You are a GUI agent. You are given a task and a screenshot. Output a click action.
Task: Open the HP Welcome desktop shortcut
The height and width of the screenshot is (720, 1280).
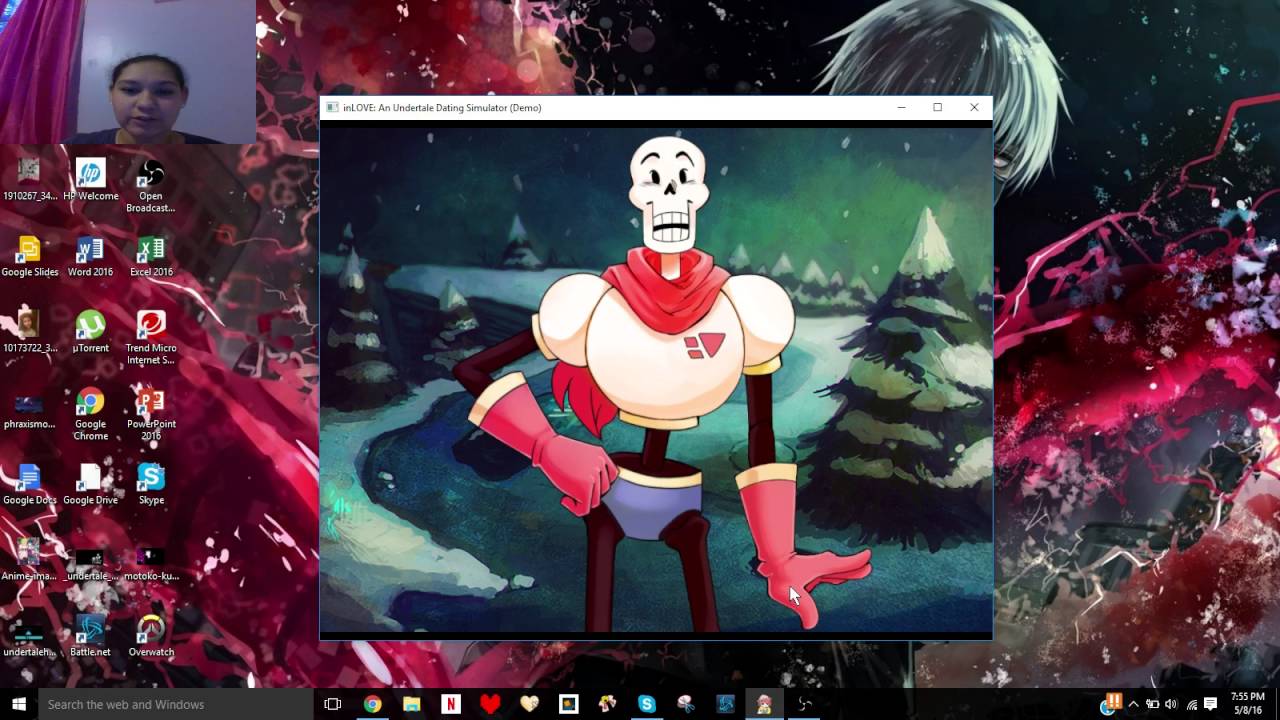point(90,180)
